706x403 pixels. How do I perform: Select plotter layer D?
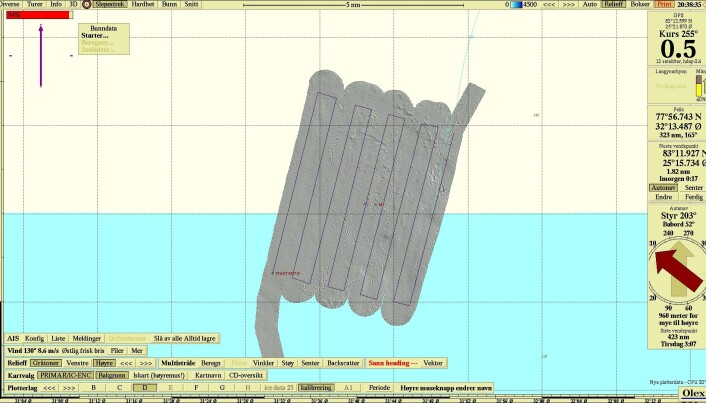(145, 388)
